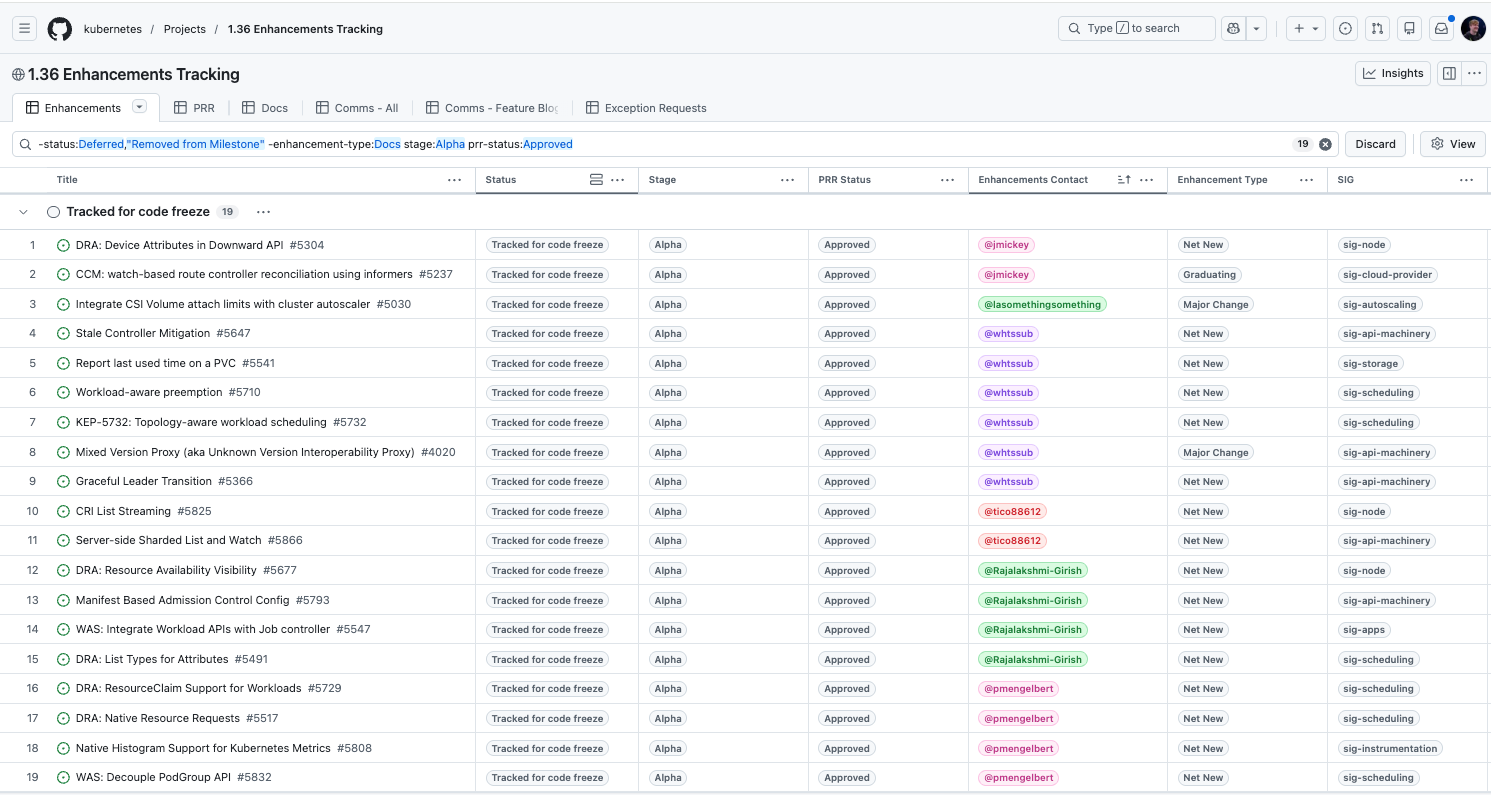The image size is (1491, 795).
Task: Click sig-storage label
Action: coord(1371,363)
